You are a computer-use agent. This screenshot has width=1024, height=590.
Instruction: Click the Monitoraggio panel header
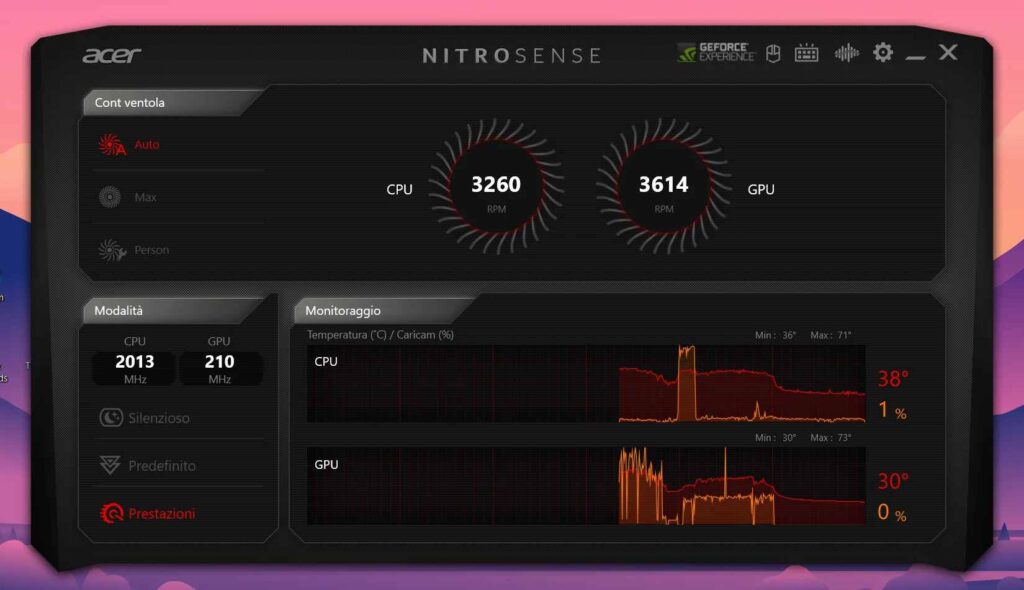(x=343, y=311)
